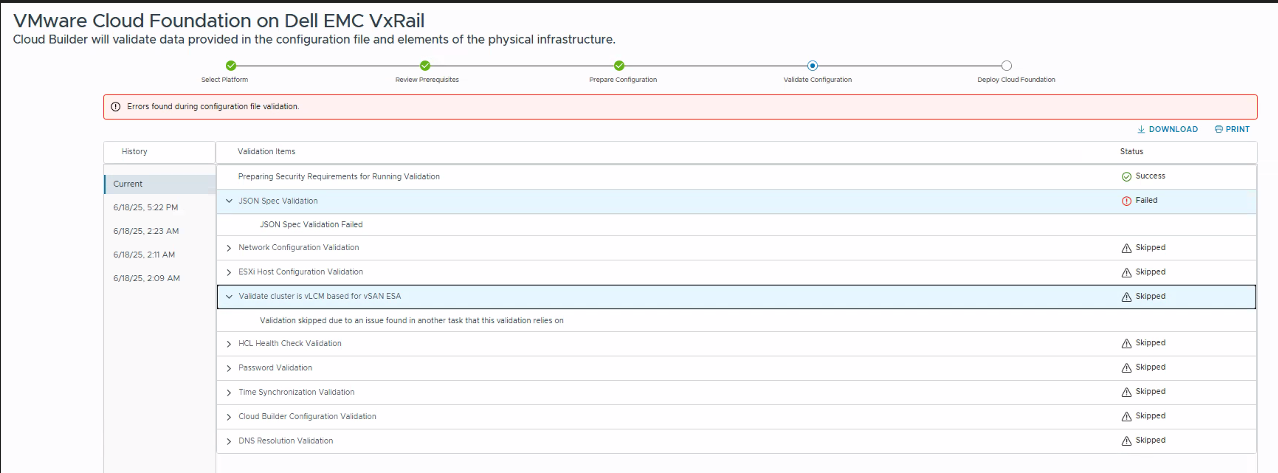This screenshot has height=473, width=1278.
Task: Click the red Failed status icon
Action: point(1127,200)
